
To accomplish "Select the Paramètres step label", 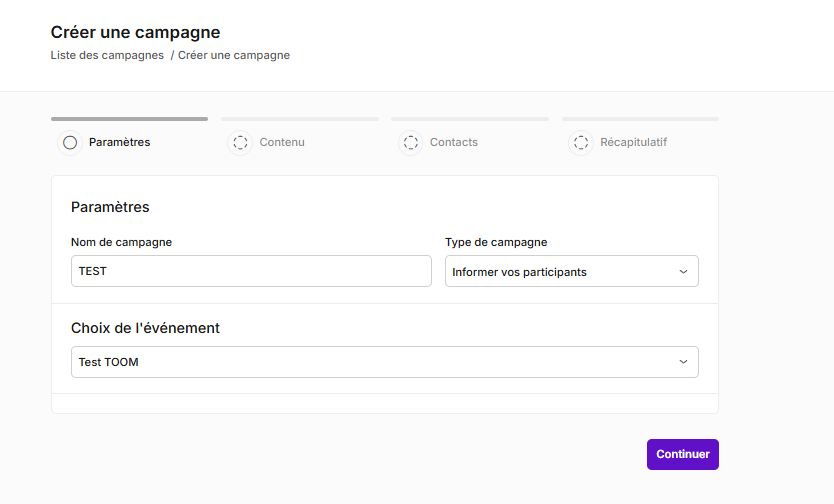I will pos(120,142).
